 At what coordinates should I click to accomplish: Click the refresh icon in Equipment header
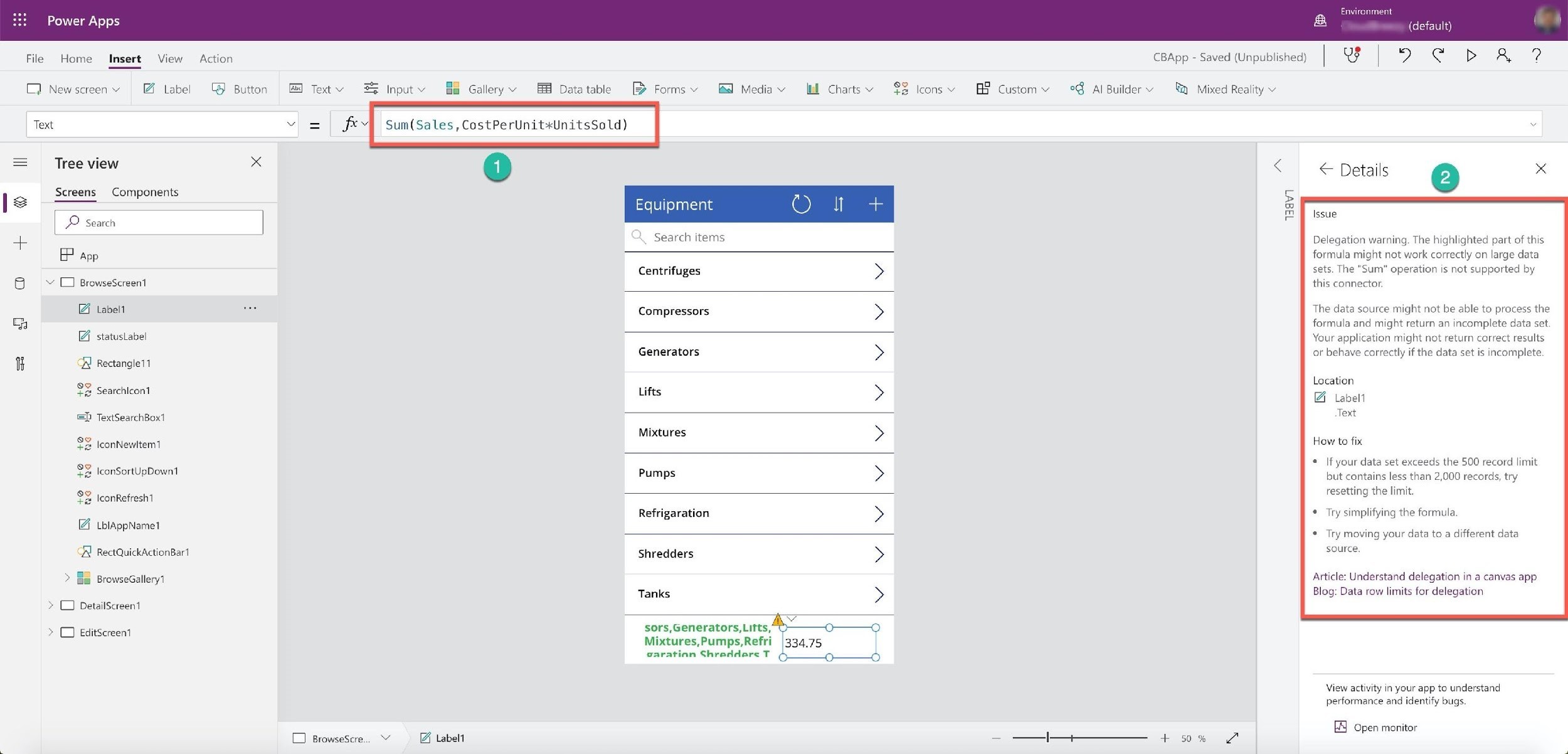tap(801, 204)
